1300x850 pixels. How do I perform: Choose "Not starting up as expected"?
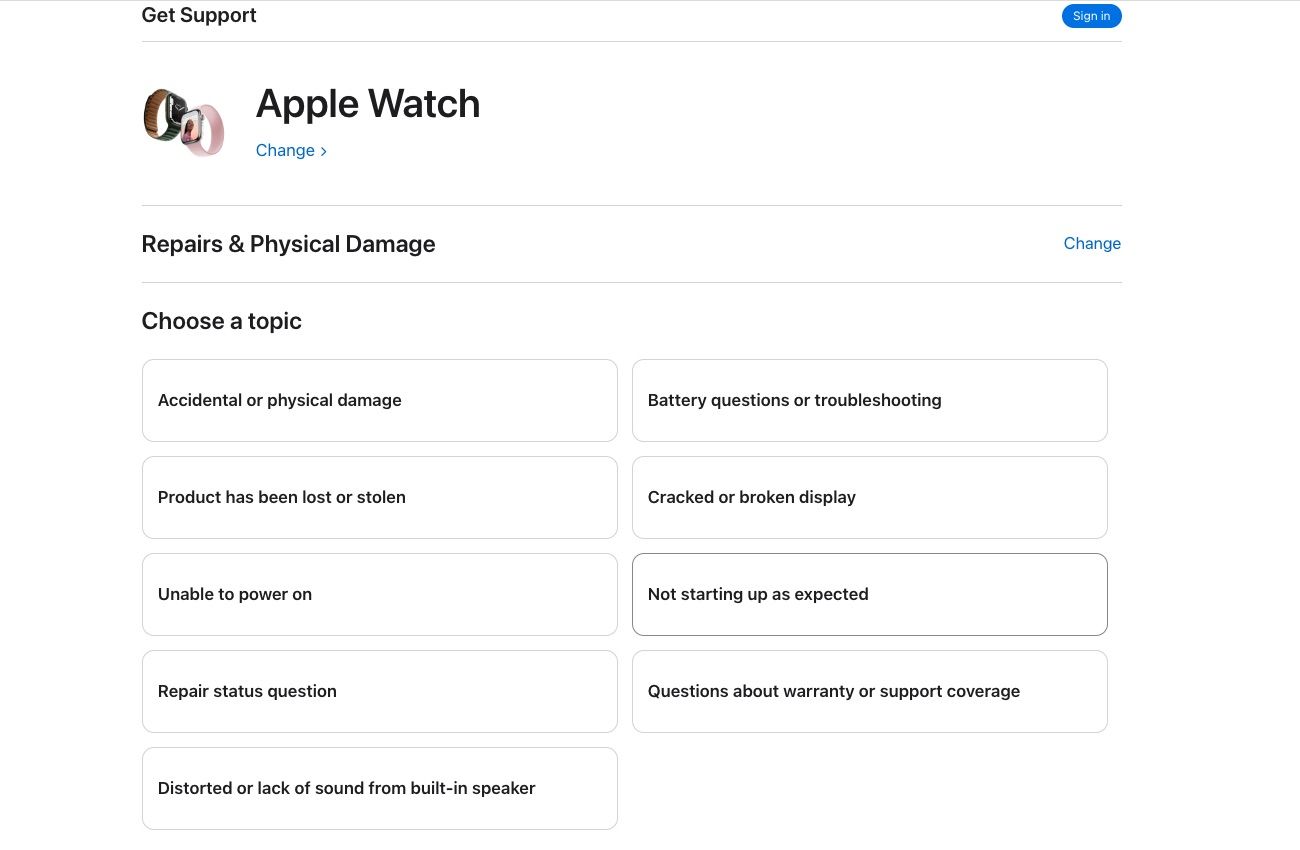pos(869,594)
